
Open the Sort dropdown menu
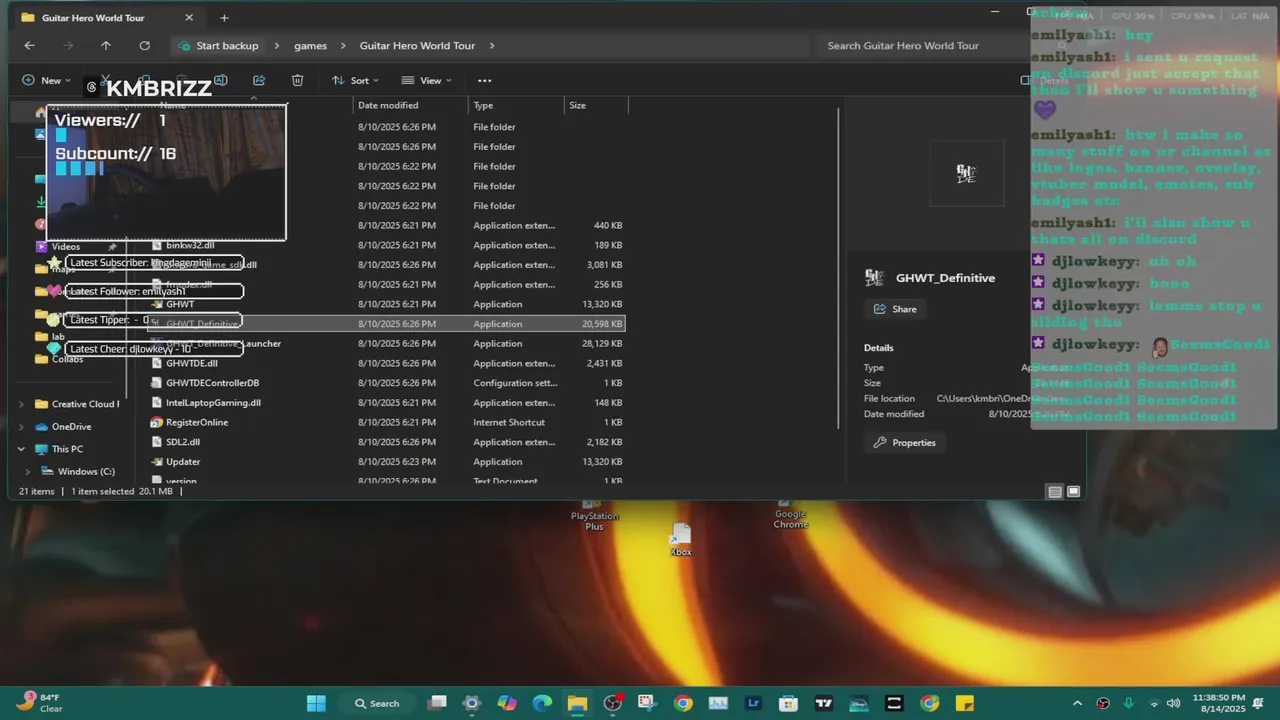click(355, 80)
